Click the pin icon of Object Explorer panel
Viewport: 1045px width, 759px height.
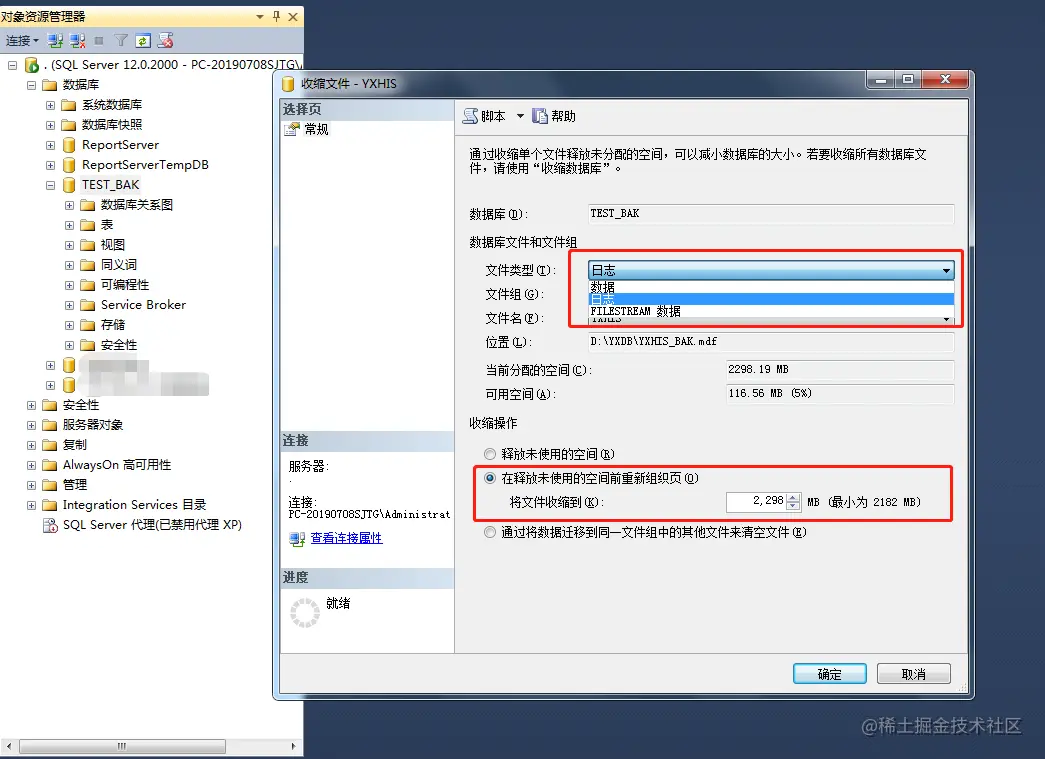[276, 17]
